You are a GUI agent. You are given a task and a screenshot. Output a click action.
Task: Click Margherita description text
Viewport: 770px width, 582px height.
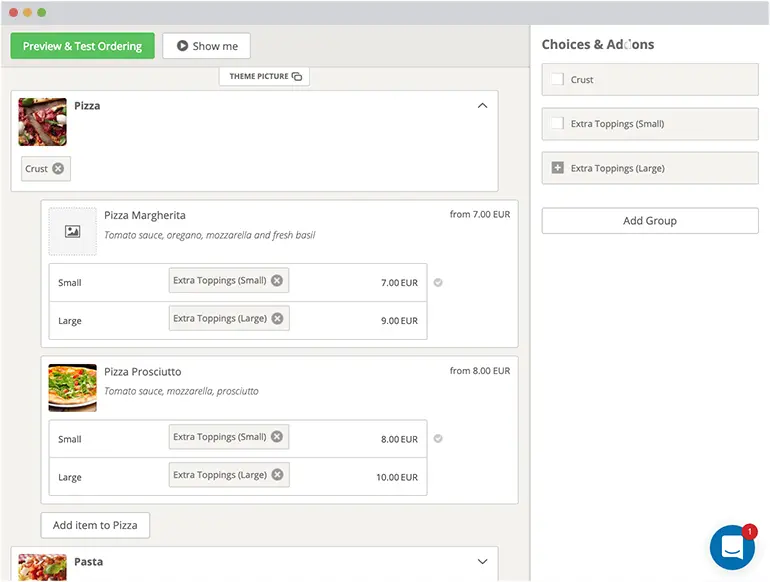point(210,235)
